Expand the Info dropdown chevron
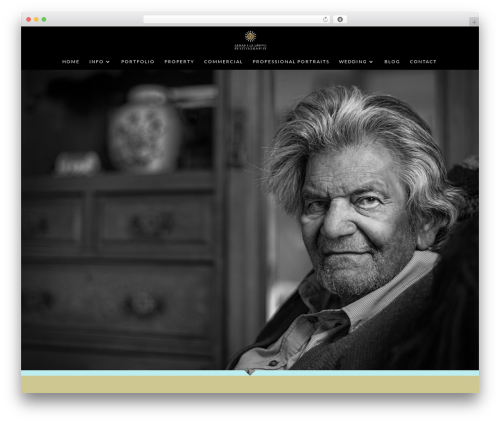This screenshot has height=423, width=500. click(x=108, y=62)
